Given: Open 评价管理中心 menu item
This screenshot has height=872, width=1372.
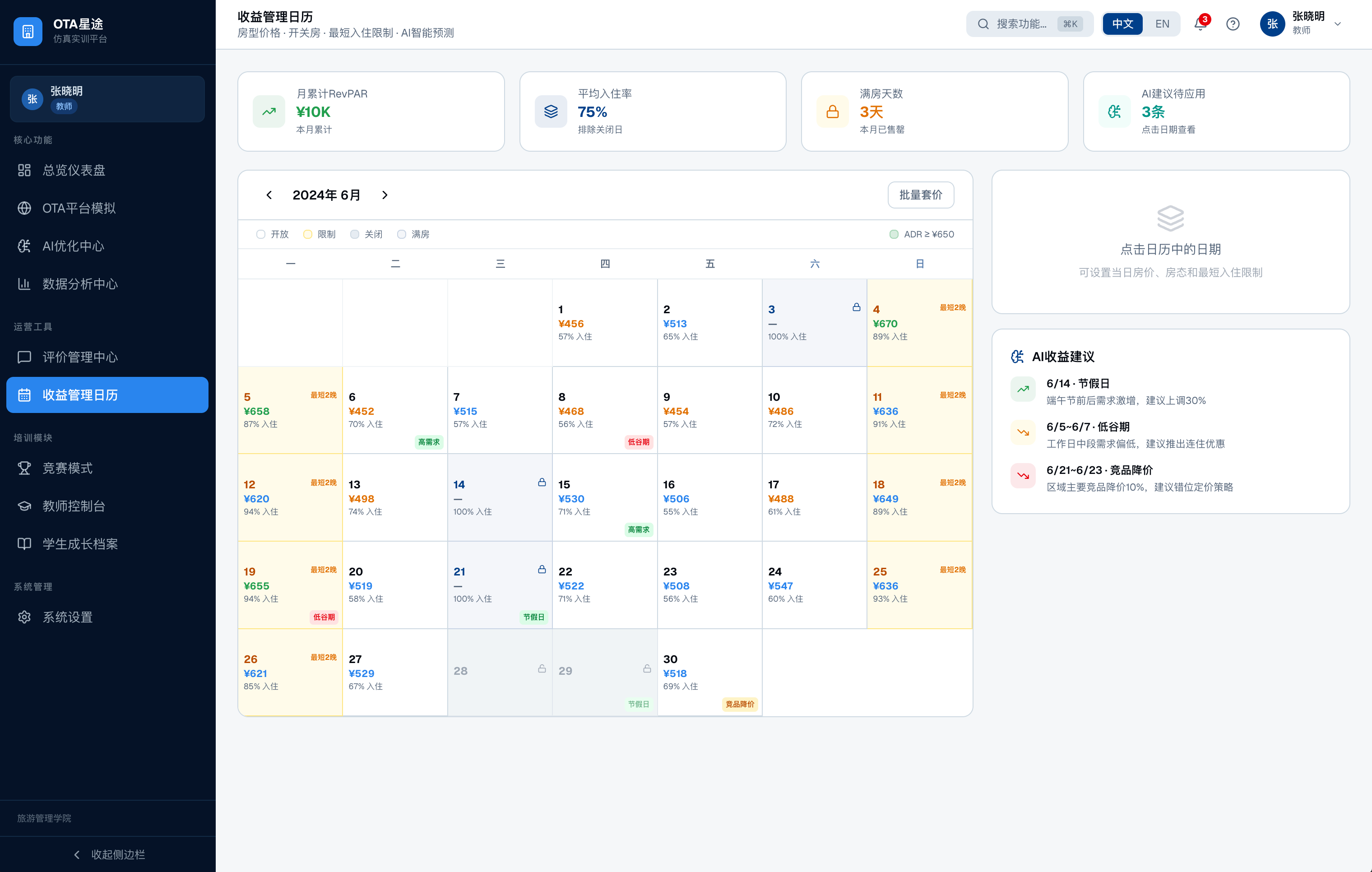Looking at the screenshot, I should (x=80, y=357).
